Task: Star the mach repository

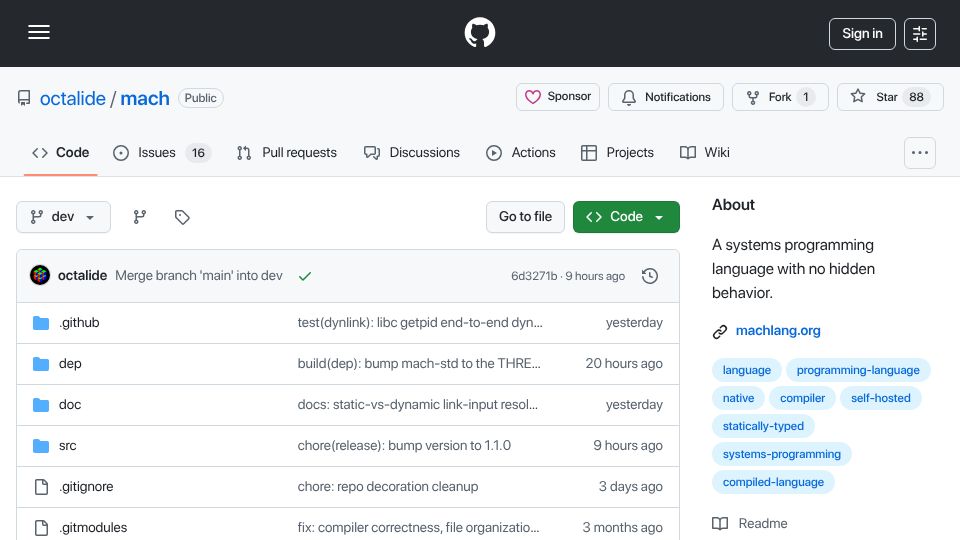Action: [890, 97]
